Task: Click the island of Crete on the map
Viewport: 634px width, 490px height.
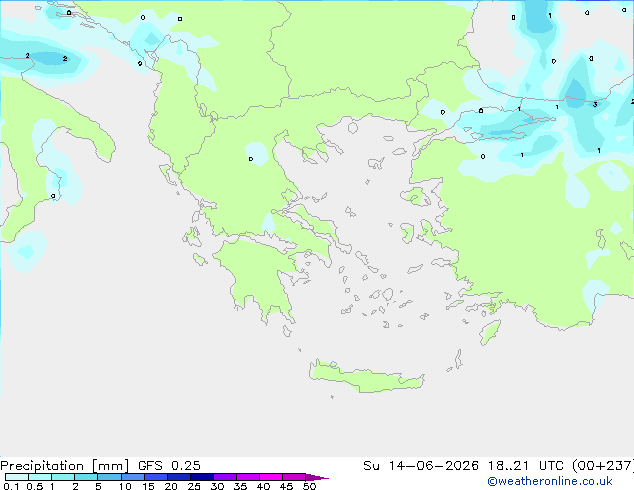Action: [x=366, y=376]
